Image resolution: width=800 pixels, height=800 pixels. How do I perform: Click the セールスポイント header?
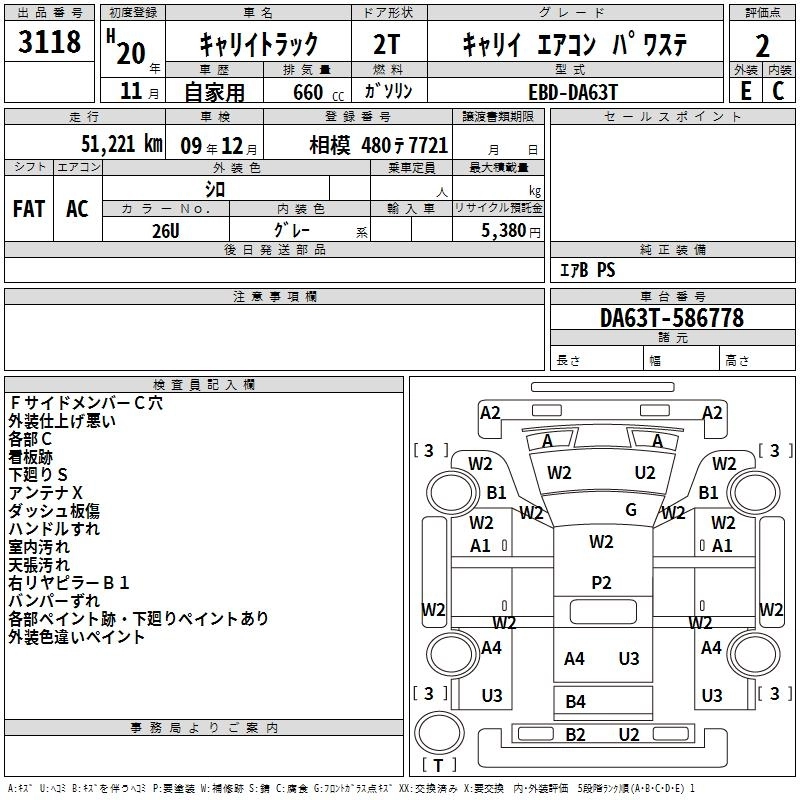tap(672, 116)
